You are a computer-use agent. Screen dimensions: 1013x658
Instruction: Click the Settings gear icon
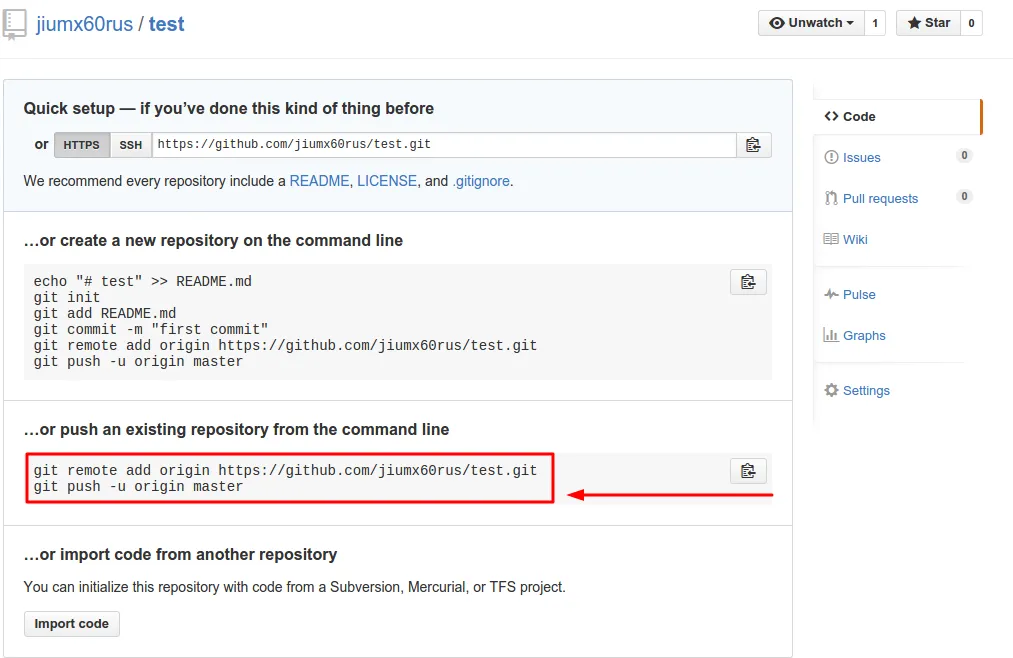(830, 390)
